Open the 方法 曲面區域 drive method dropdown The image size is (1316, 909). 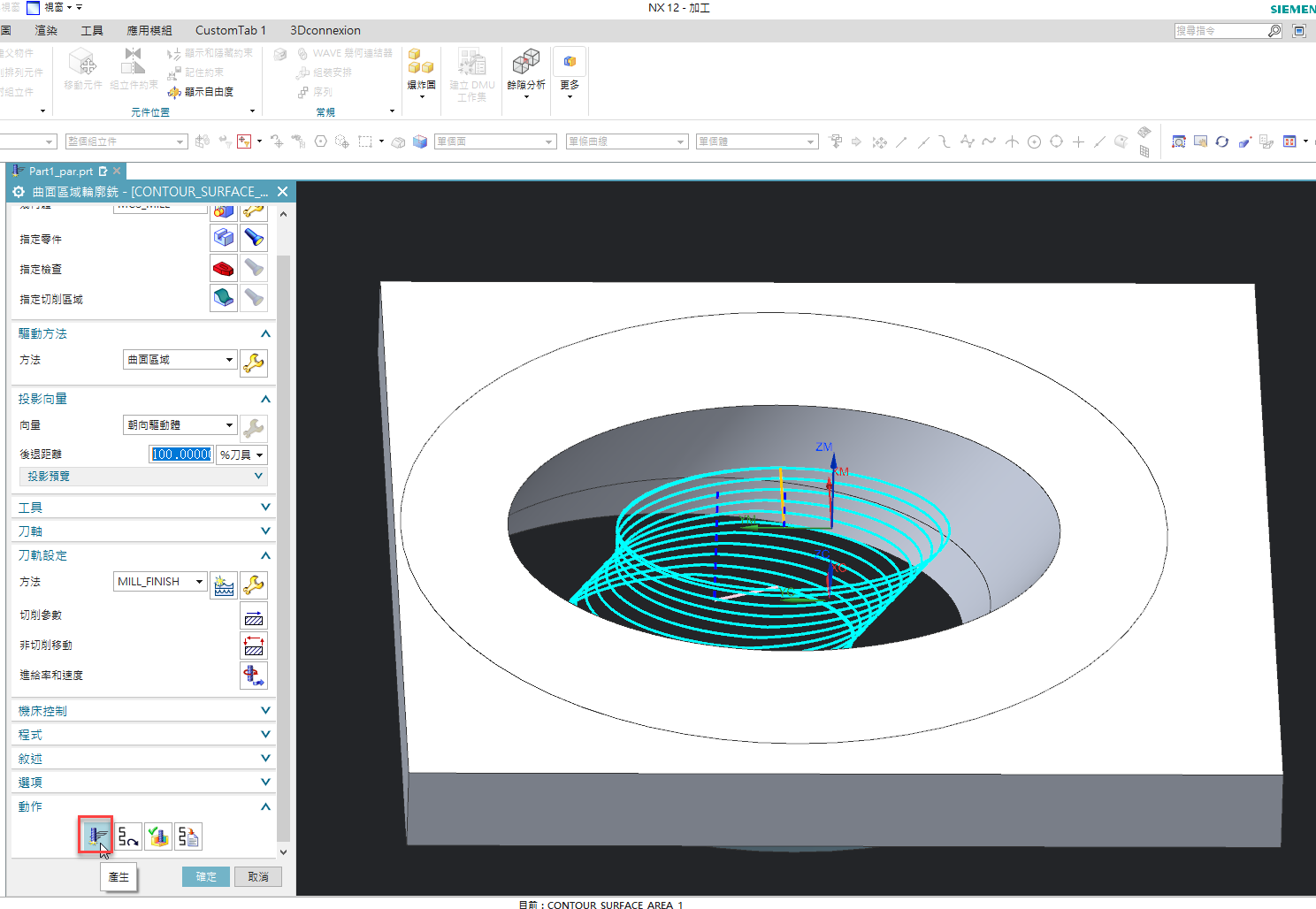pyautogui.click(x=180, y=360)
